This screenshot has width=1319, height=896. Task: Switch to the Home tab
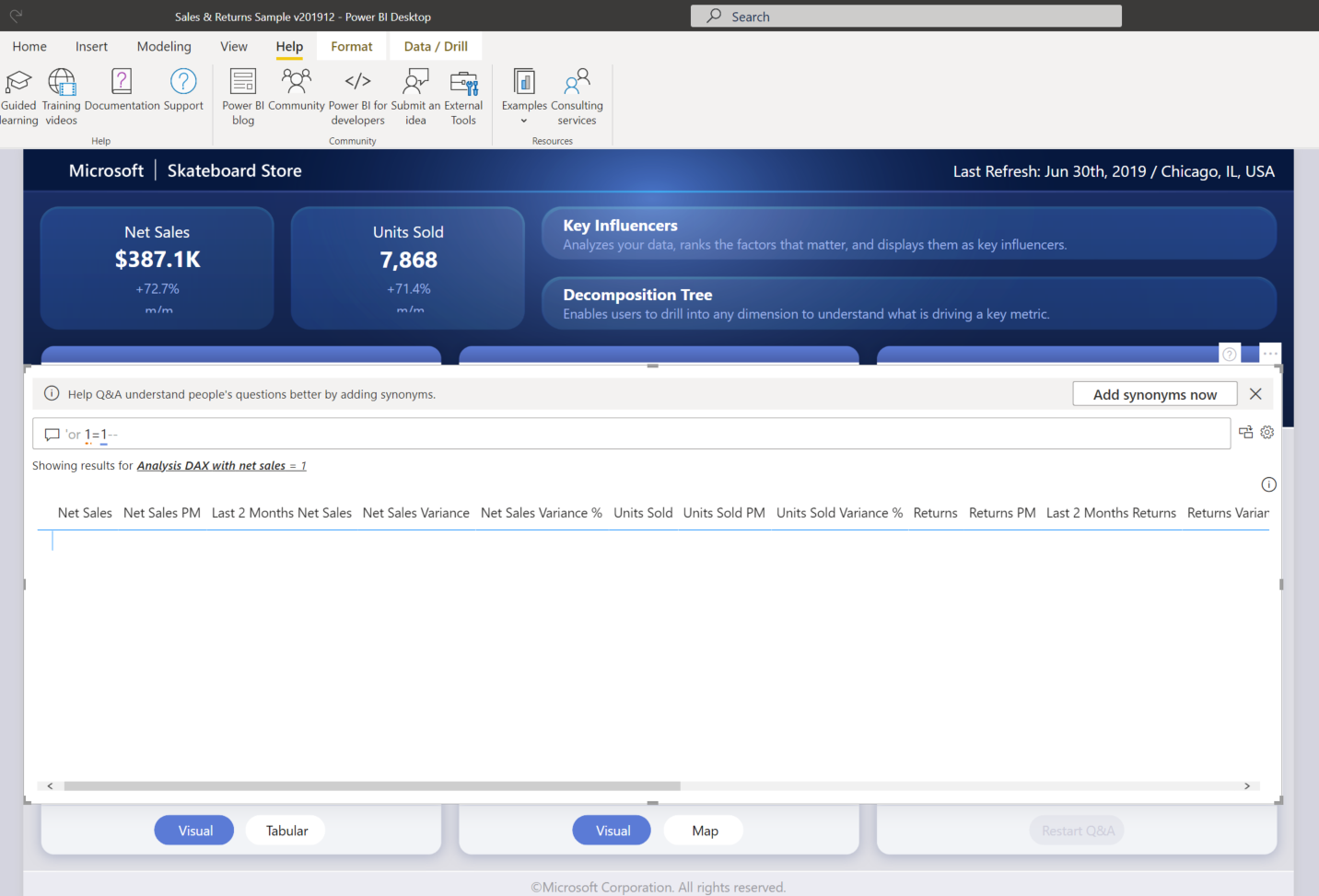coord(29,47)
